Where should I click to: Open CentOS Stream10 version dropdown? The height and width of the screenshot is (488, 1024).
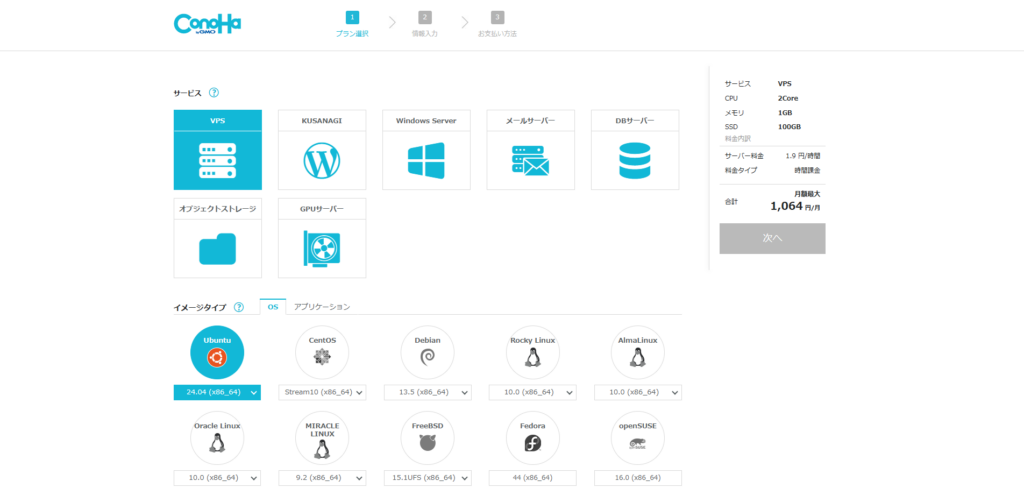click(x=322, y=392)
